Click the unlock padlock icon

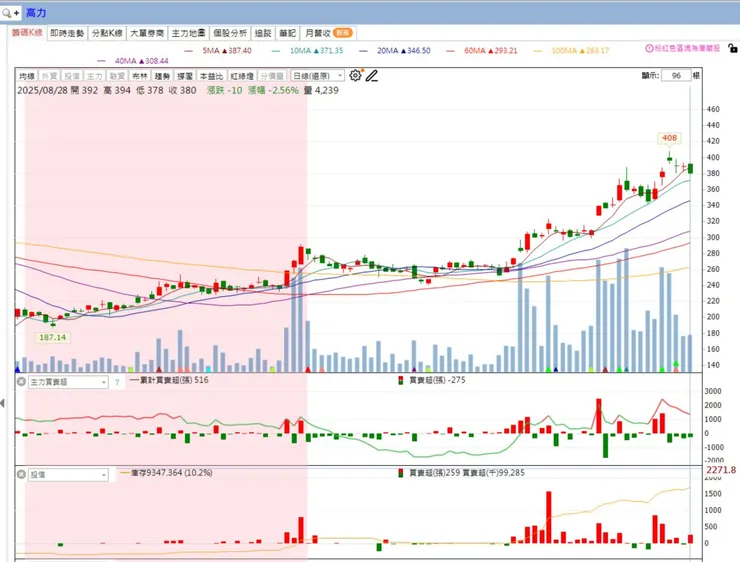pos(732,48)
